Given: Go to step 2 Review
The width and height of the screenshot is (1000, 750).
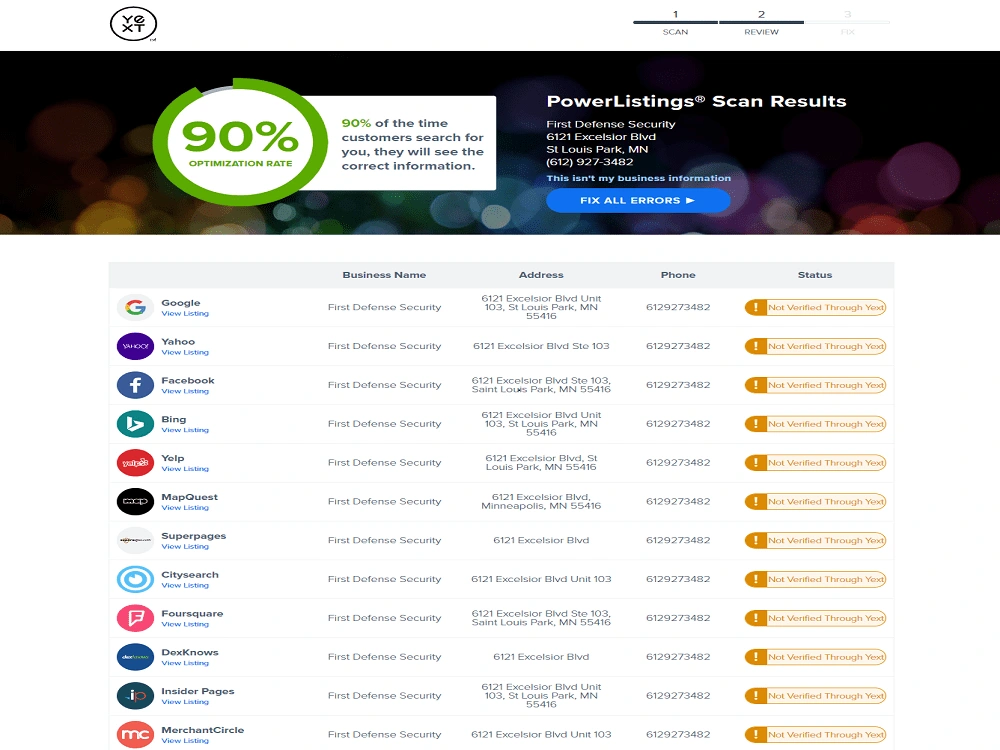Looking at the screenshot, I should tap(761, 22).
